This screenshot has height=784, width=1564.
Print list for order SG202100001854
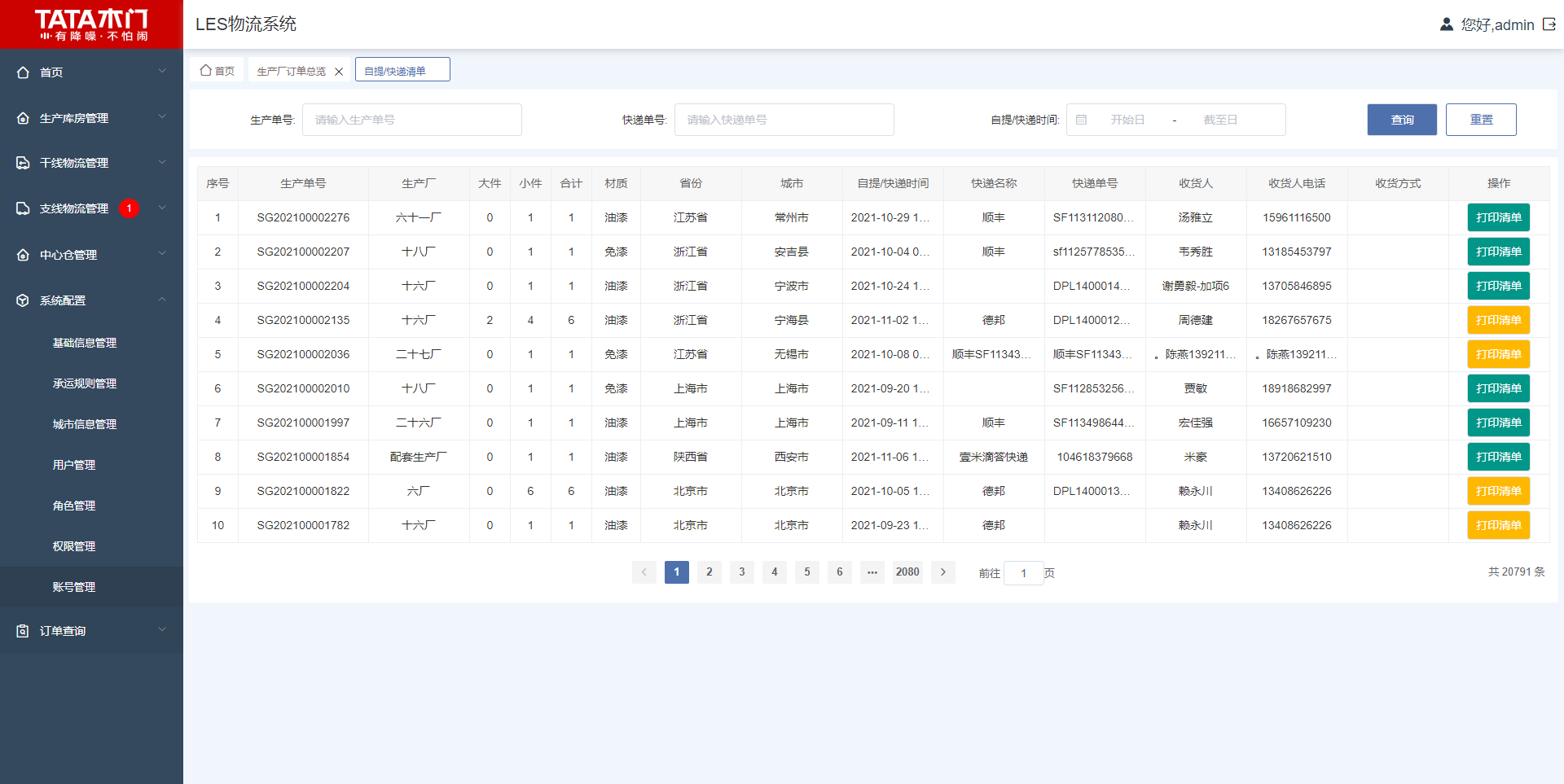coord(1499,457)
